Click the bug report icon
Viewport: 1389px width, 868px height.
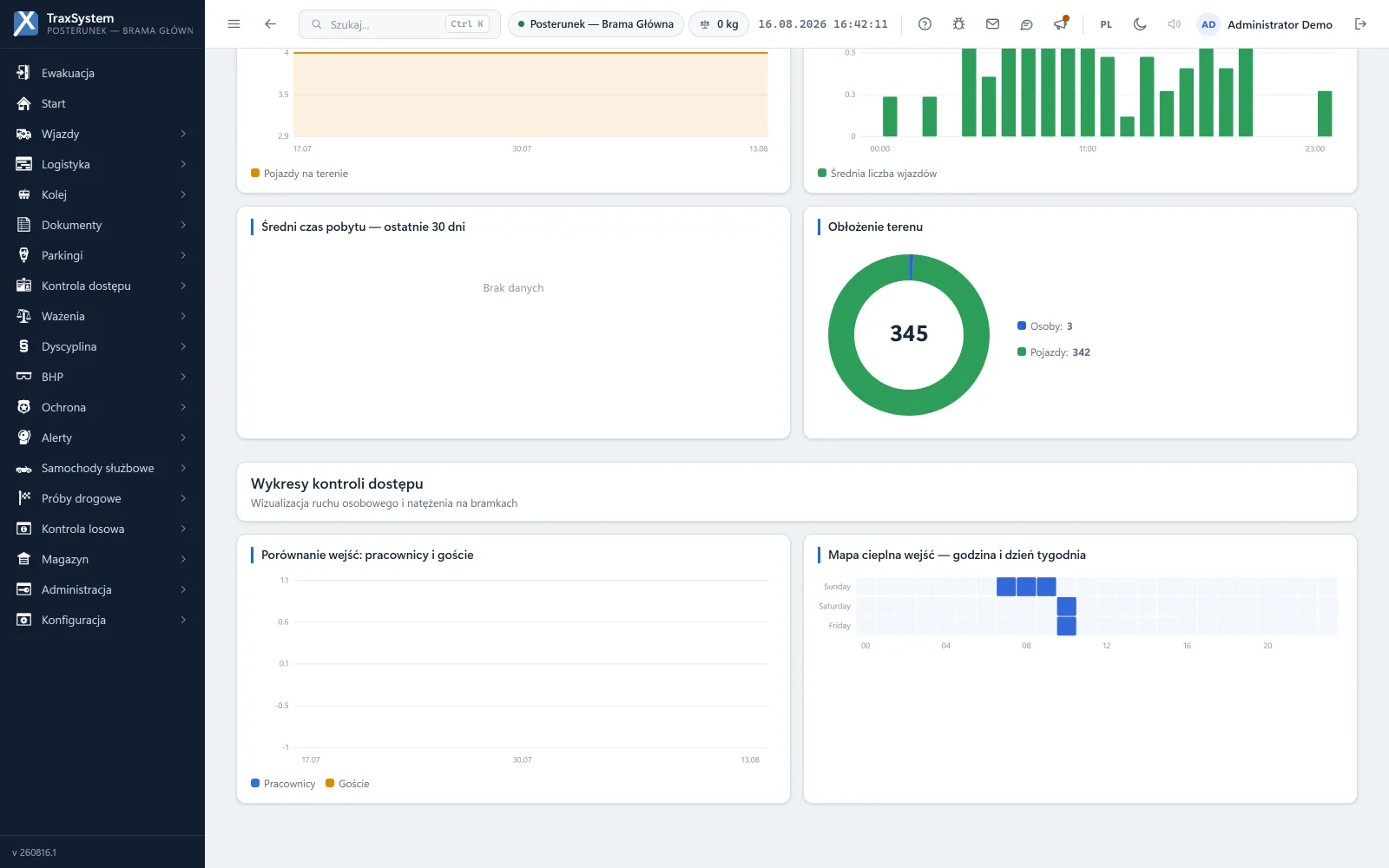pos(958,24)
